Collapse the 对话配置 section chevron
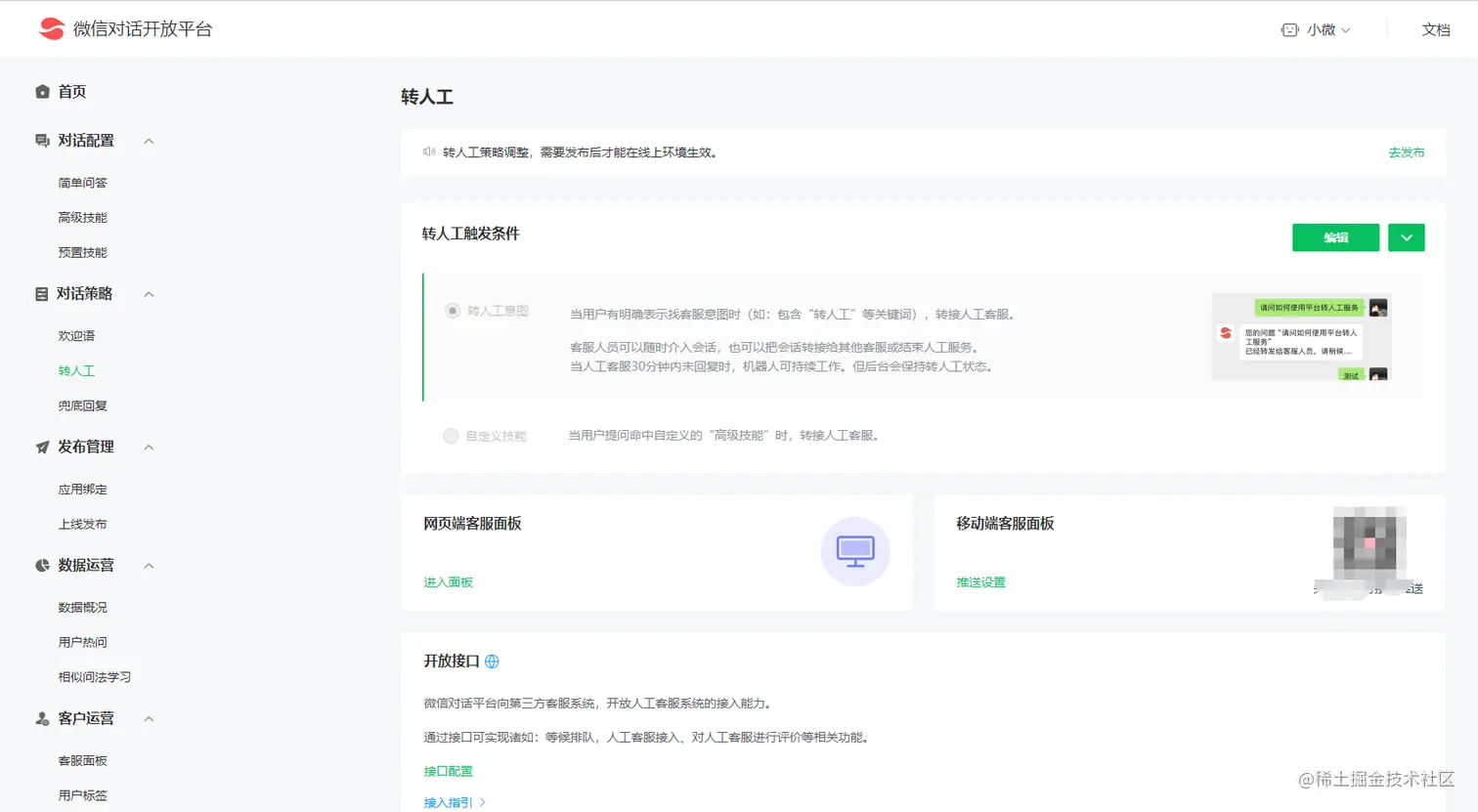The width and height of the screenshot is (1478, 812). (149, 141)
